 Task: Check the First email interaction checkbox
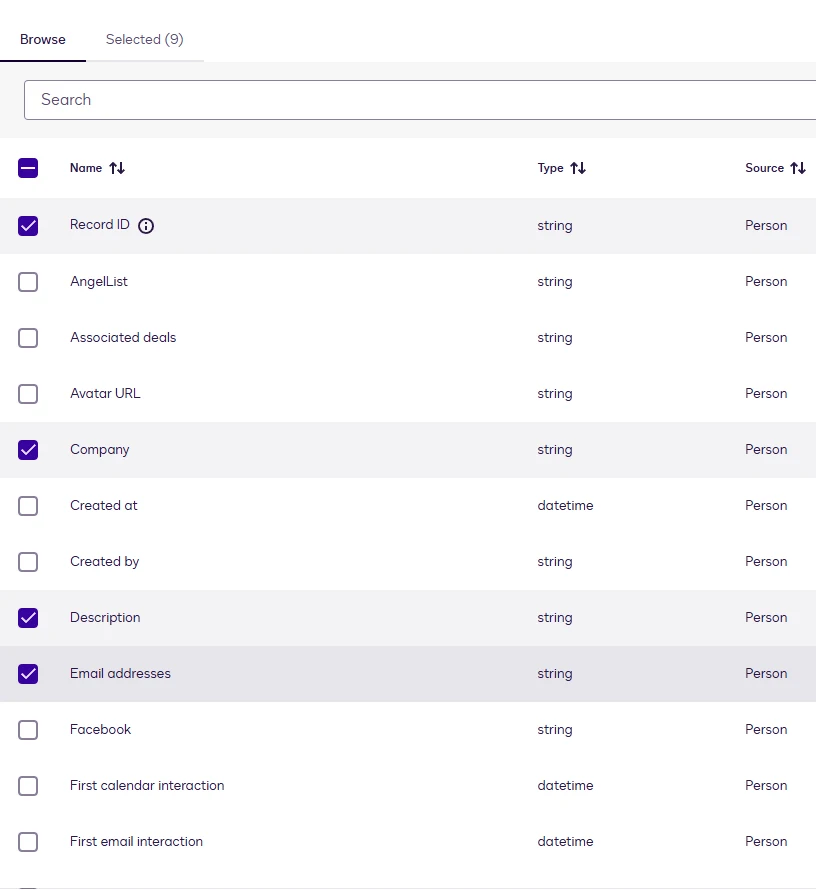(x=28, y=842)
